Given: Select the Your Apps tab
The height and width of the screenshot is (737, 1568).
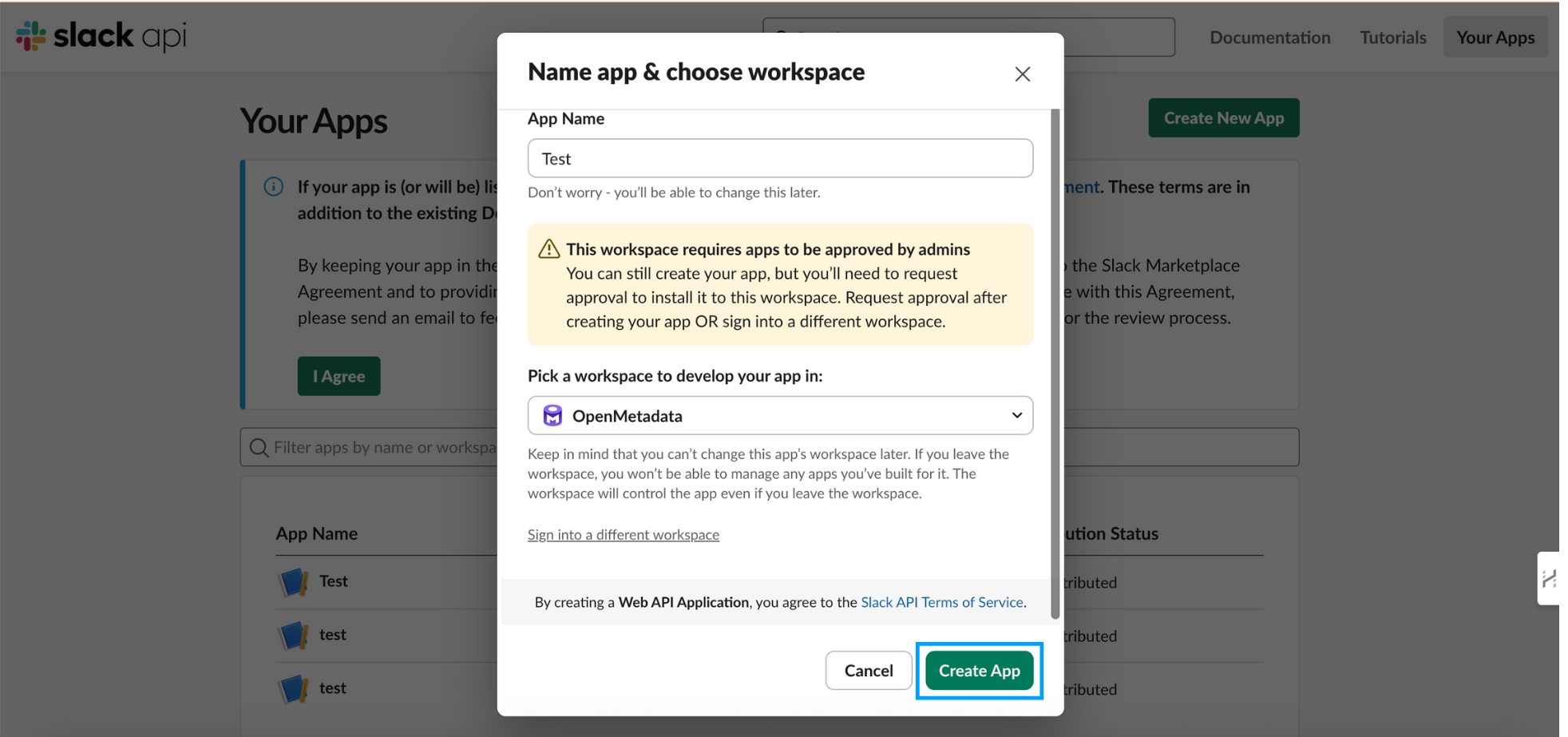Looking at the screenshot, I should pyautogui.click(x=1495, y=38).
